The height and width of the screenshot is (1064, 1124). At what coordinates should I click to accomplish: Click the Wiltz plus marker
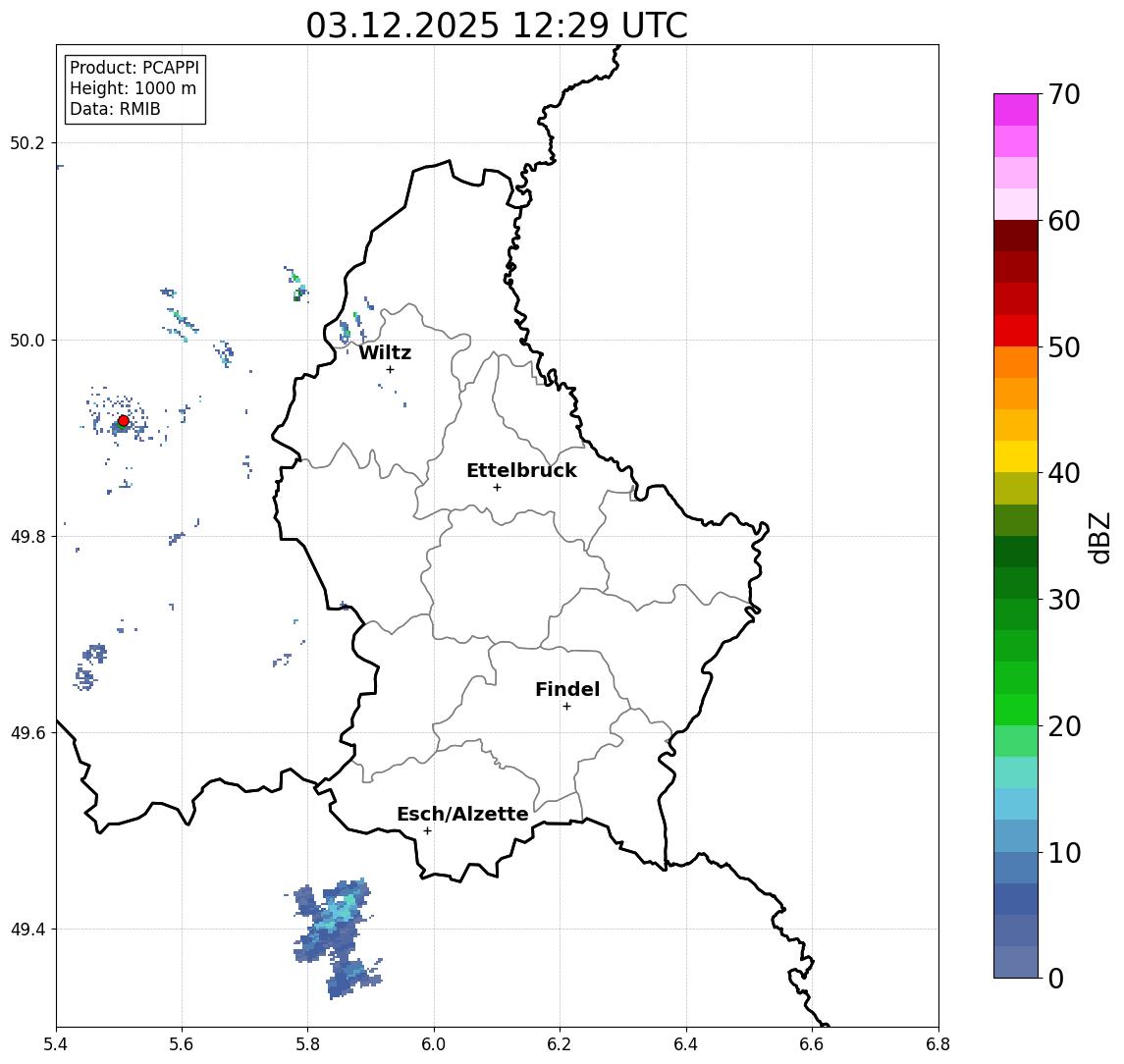tap(390, 369)
